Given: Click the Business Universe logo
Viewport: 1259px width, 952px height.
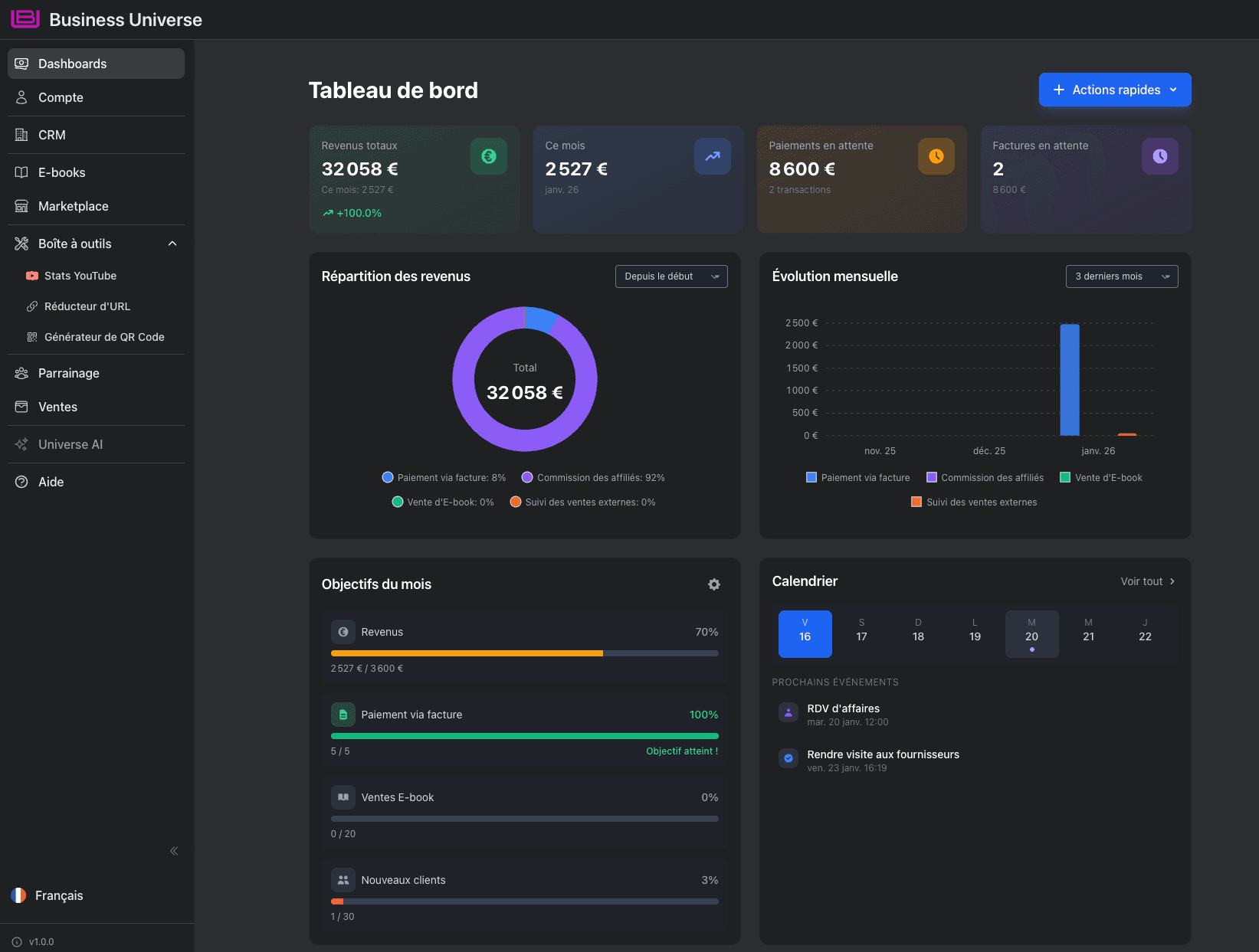Looking at the screenshot, I should tap(25, 19).
